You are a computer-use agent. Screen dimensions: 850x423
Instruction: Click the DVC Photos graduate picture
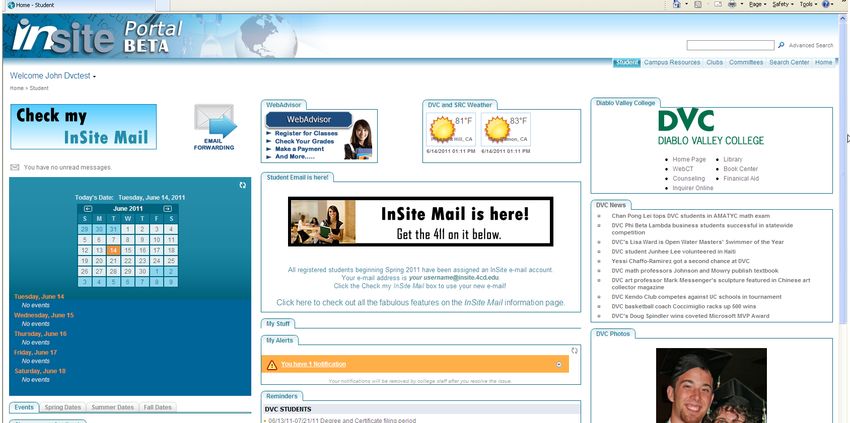tap(711, 385)
